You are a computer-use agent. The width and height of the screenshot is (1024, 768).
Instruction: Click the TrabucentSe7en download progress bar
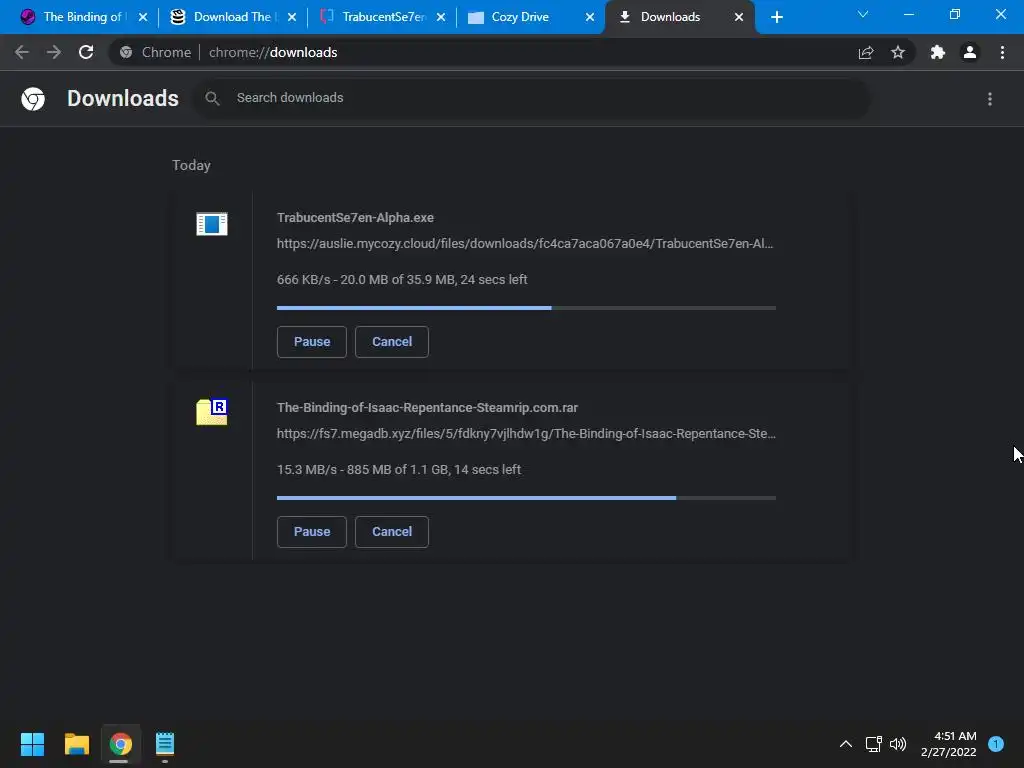click(526, 308)
